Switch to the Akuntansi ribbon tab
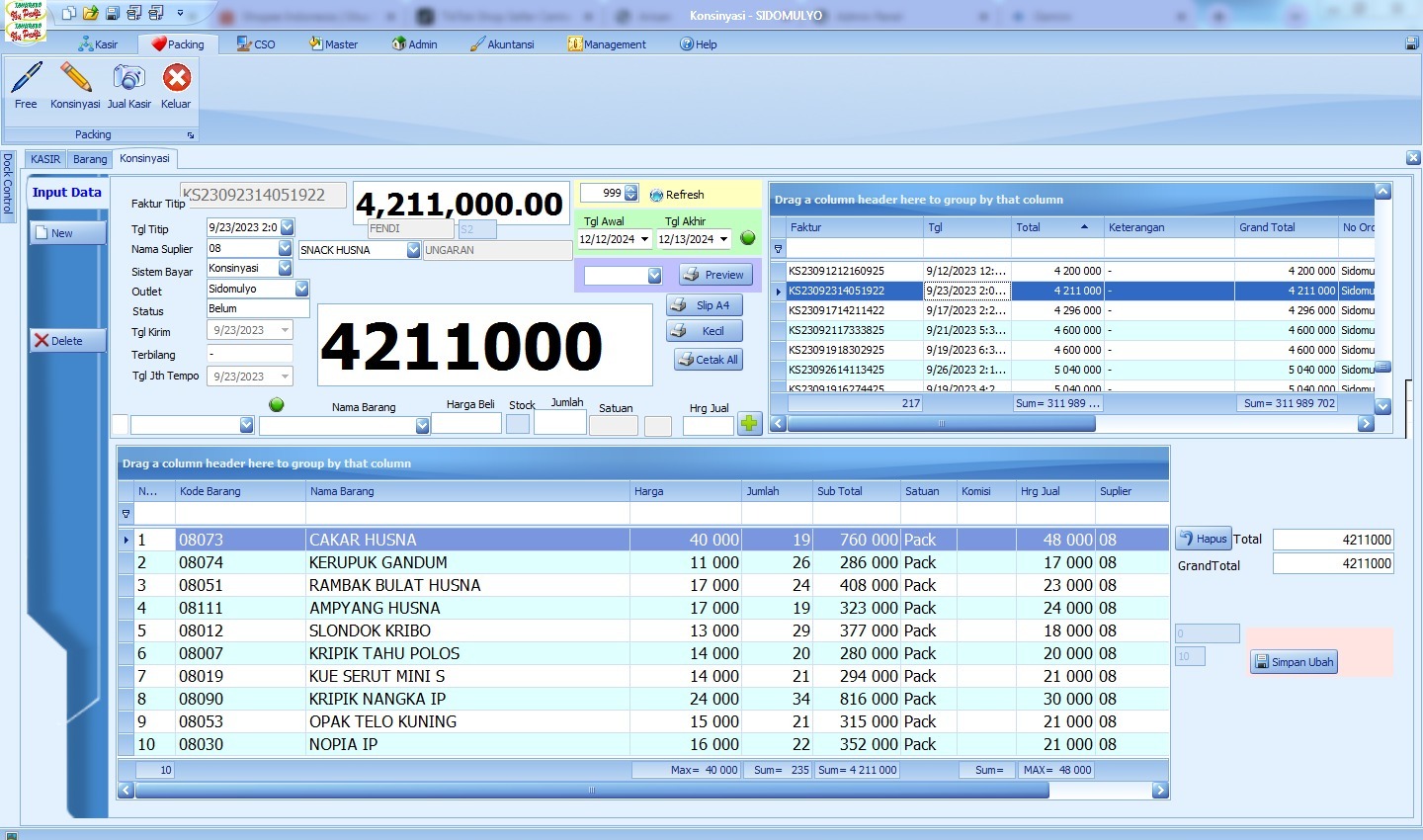 tap(502, 44)
